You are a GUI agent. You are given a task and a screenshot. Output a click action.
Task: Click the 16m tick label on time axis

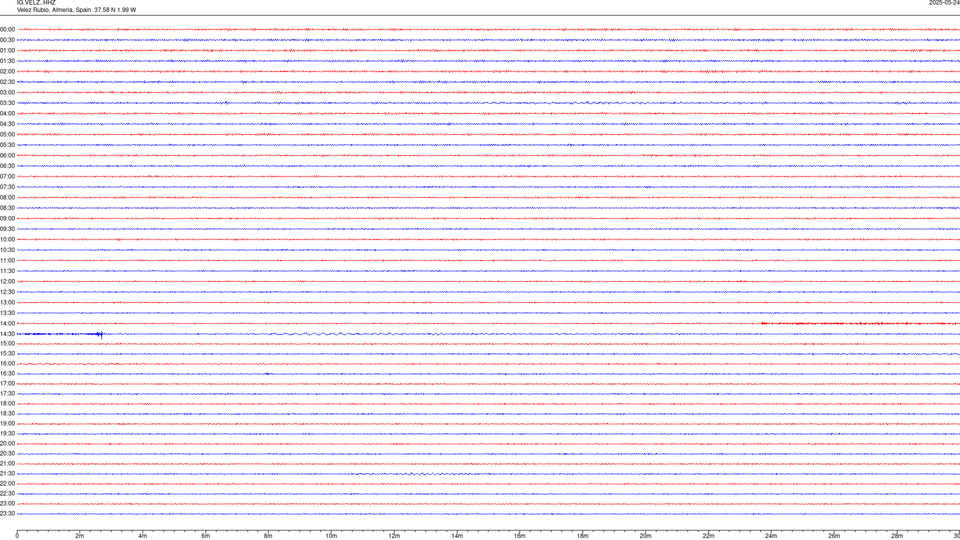pyautogui.click(x=520, y=536)
